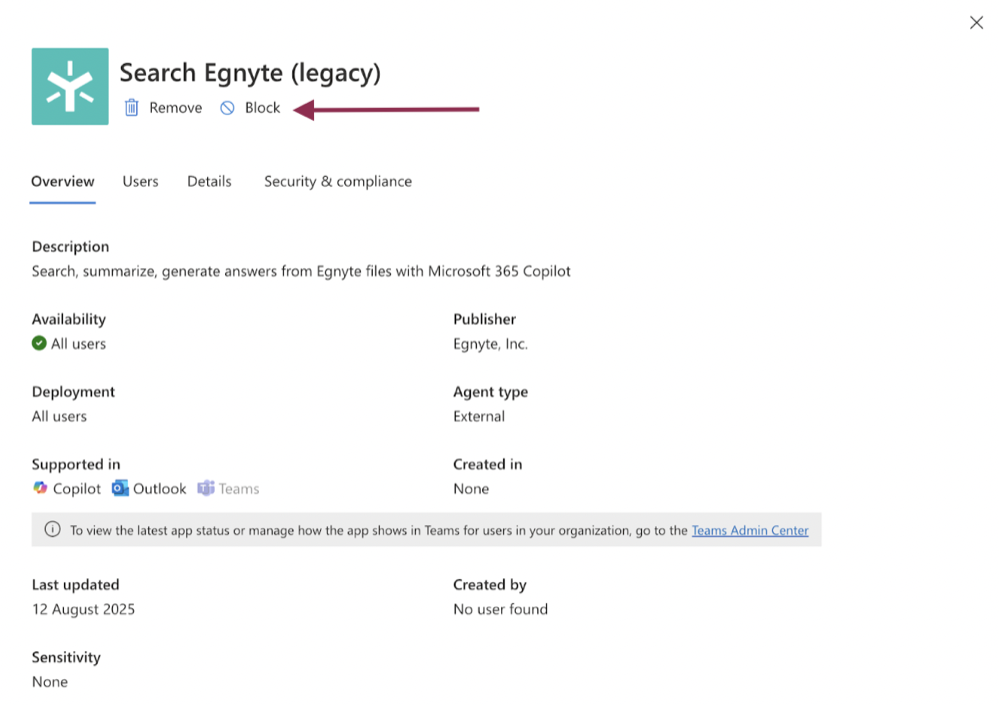Select the Security & compliance tab
999x705 pixels.
(337, 181)
